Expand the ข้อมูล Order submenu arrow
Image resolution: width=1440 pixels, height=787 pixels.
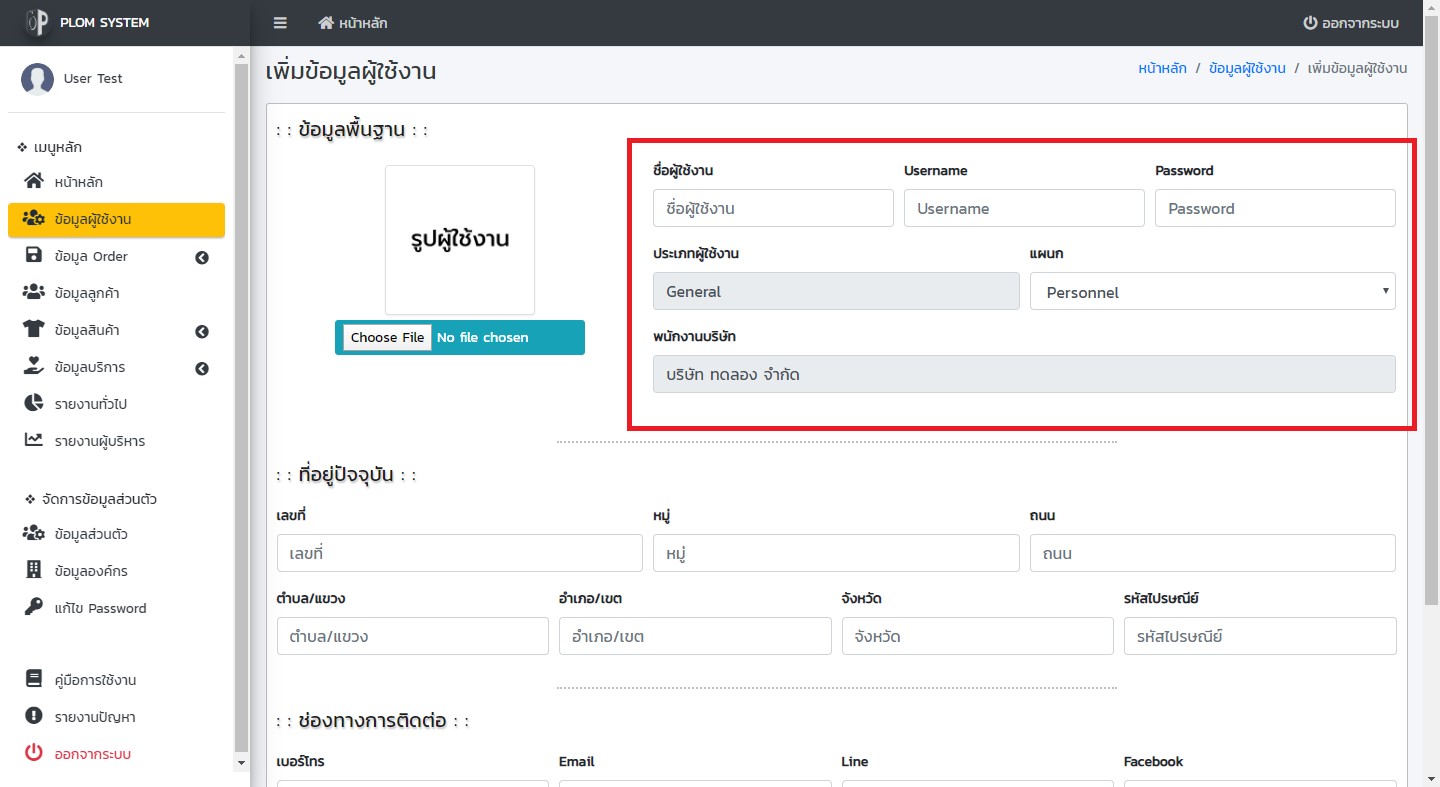click(x=202, y=257)
